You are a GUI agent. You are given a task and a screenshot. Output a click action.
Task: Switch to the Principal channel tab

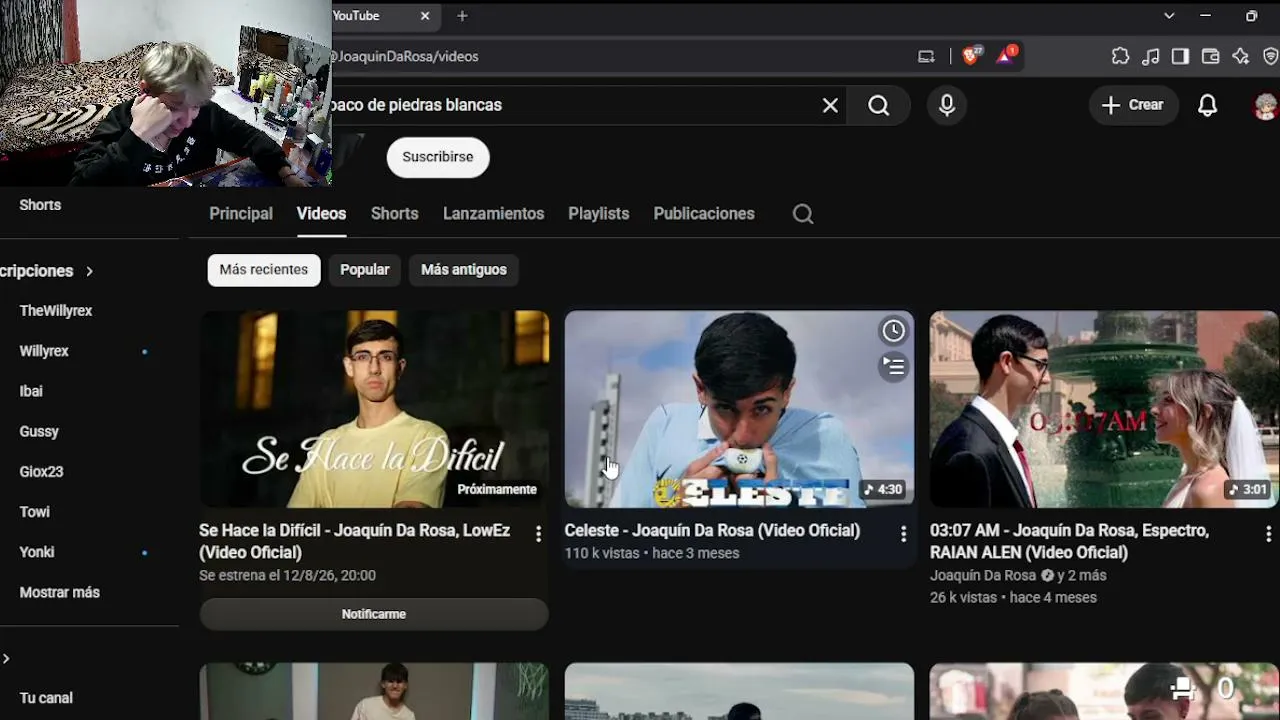pos(241,214)
